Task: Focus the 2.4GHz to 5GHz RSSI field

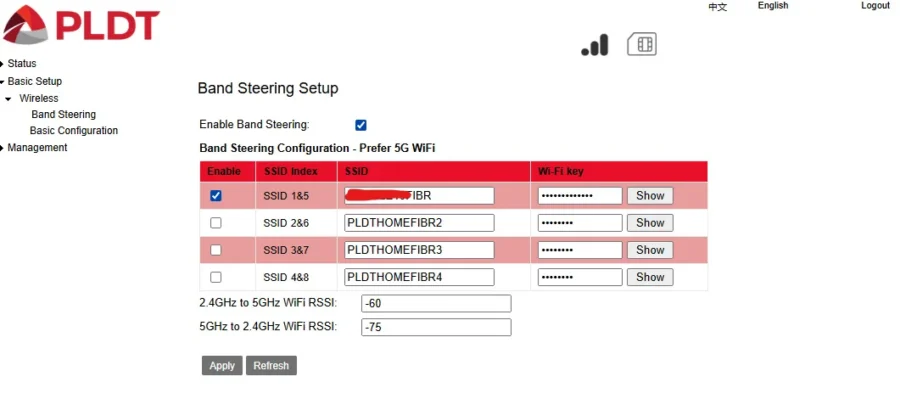Action: click(x=436, y=304)
